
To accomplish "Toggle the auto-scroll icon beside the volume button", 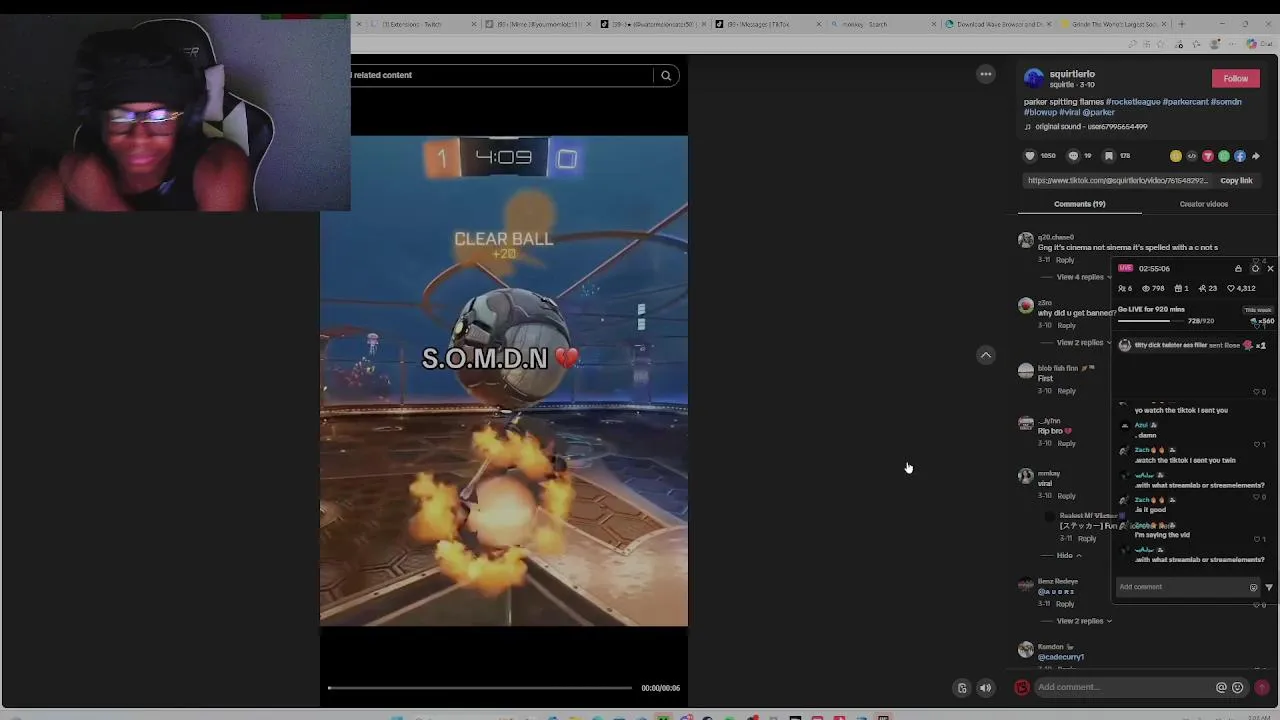I will pos(962,688).
